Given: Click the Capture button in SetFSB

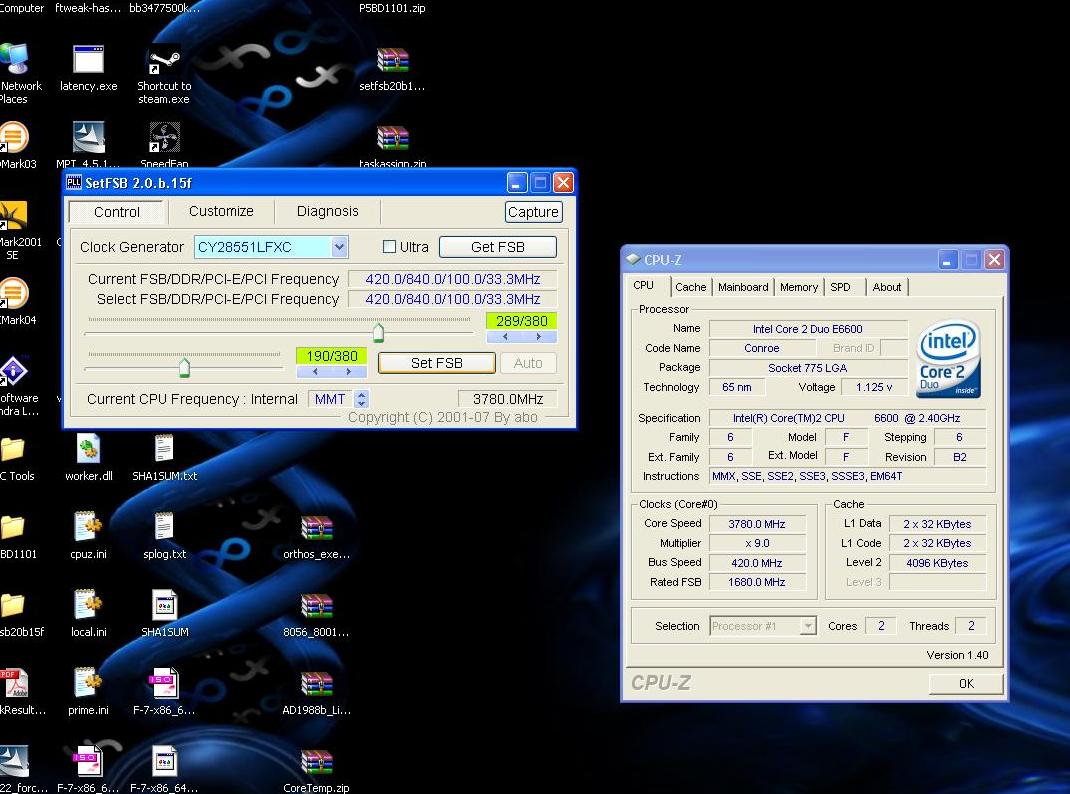Looking at the screenshot, I should [x=534, y=212].
